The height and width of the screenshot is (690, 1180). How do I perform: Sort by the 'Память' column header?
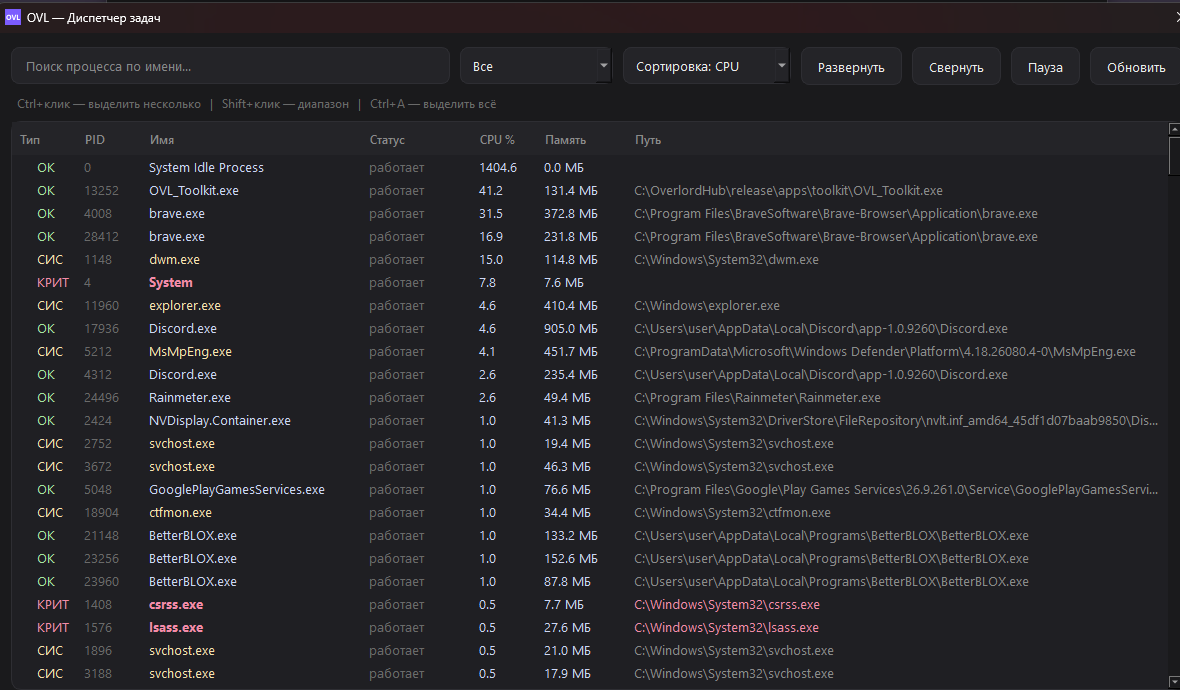tap(565, 140)
